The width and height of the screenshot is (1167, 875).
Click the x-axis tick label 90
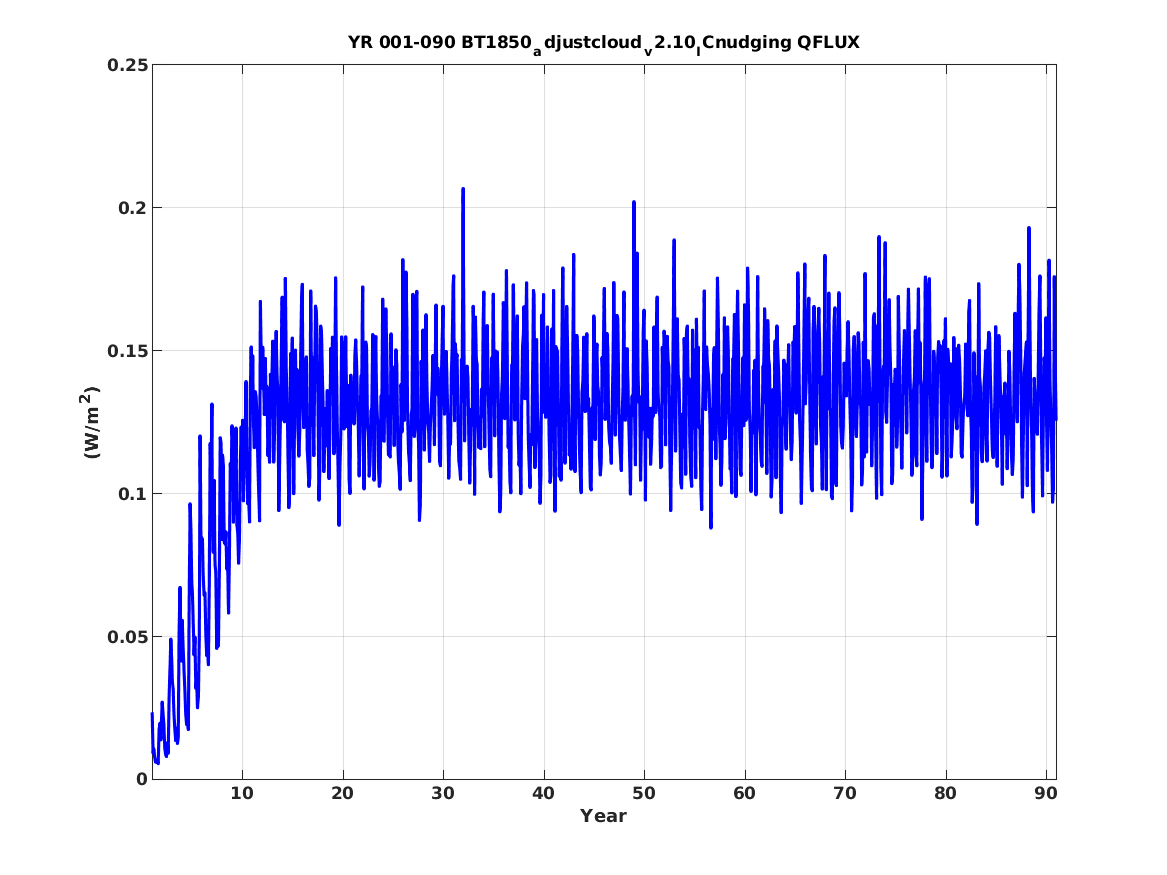pyautogui.click(x=1046, y=793)
